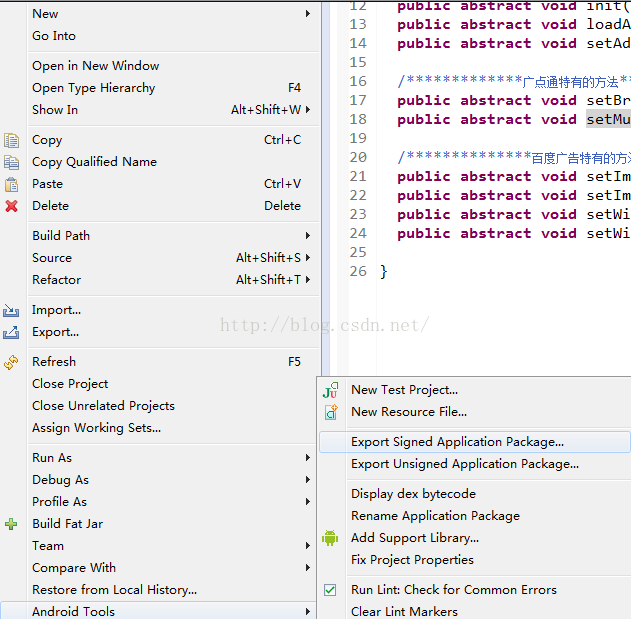
Task: Click the Paste clipboard icon
Action: [x=12, y=184]
